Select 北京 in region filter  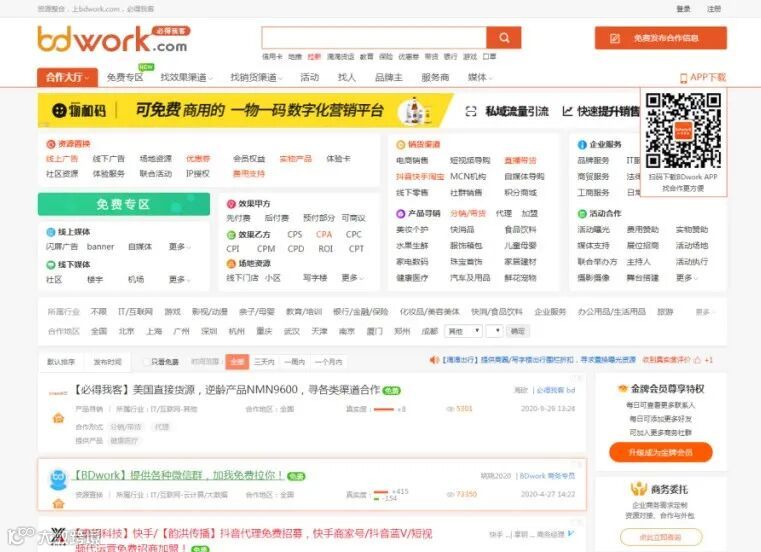(x=126, y=331)
